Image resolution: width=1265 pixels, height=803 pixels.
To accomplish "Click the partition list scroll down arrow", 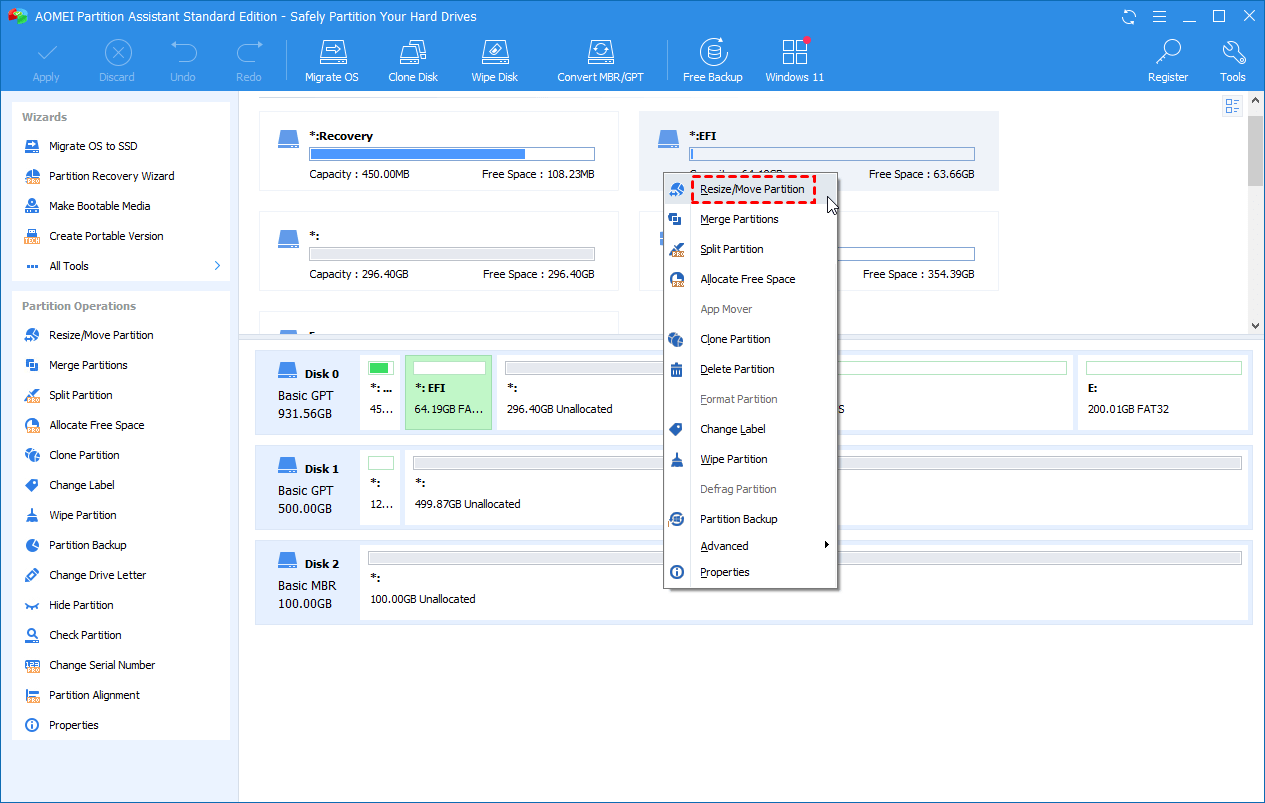I will [x=1255, y=326].
